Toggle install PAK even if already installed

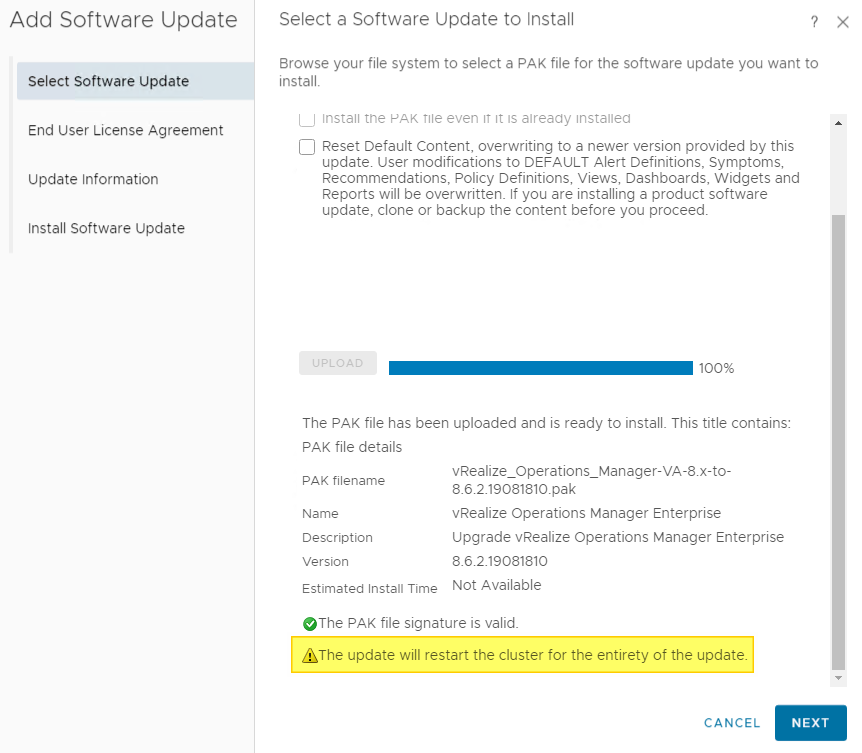(307, 119)
